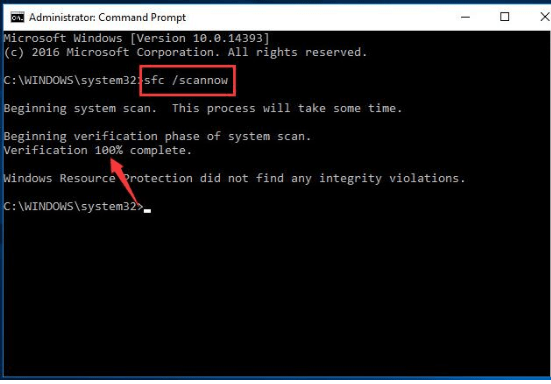Viewport: 551px width, 384px height.
Task: Click the first C:\WINDOWS\system32 prompt path
Action: pyautogui.click(x=72, y=80)
